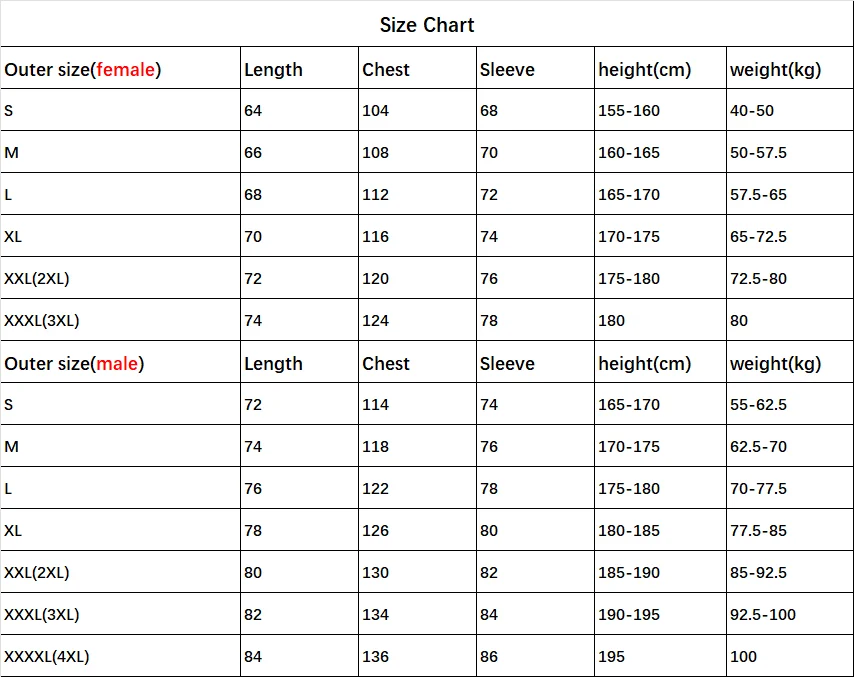Select the chest value 130
The width and height of the screenshot is (854, 677).
376,572
